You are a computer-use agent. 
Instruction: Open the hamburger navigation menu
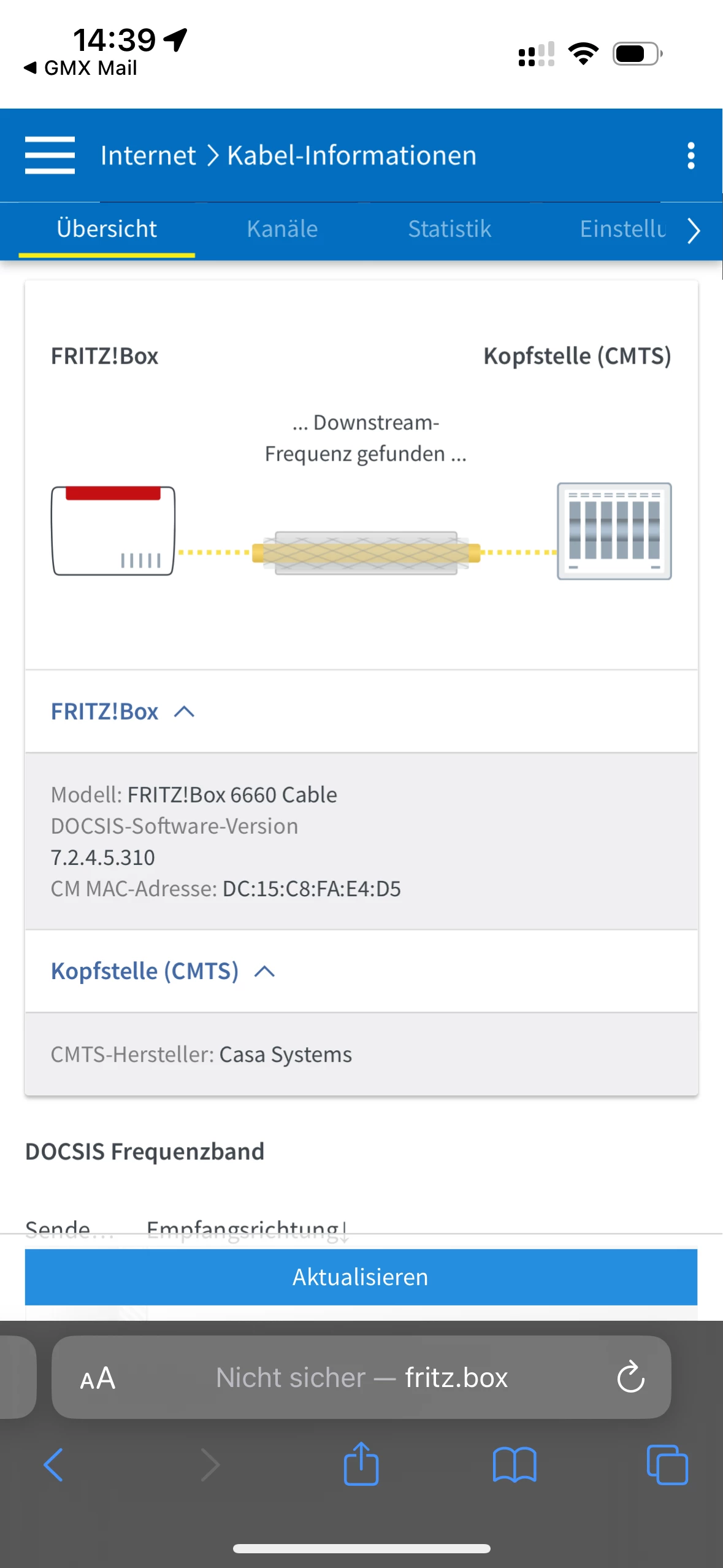50,155
